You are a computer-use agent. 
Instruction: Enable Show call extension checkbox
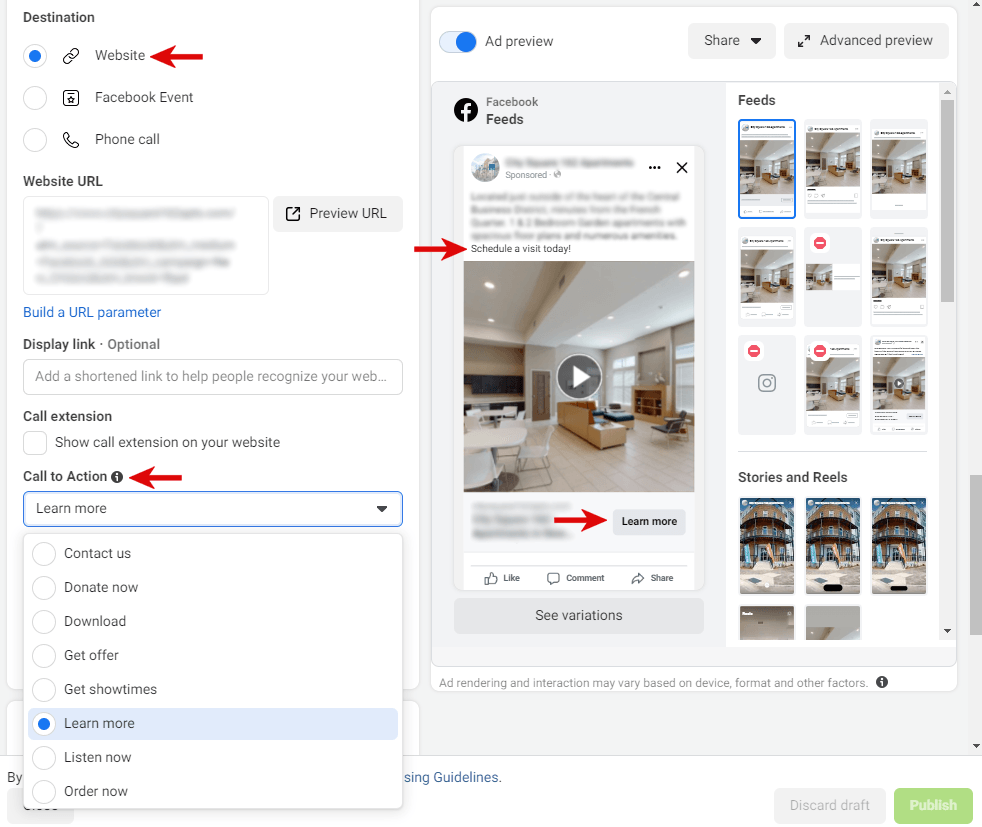[35, 442]
